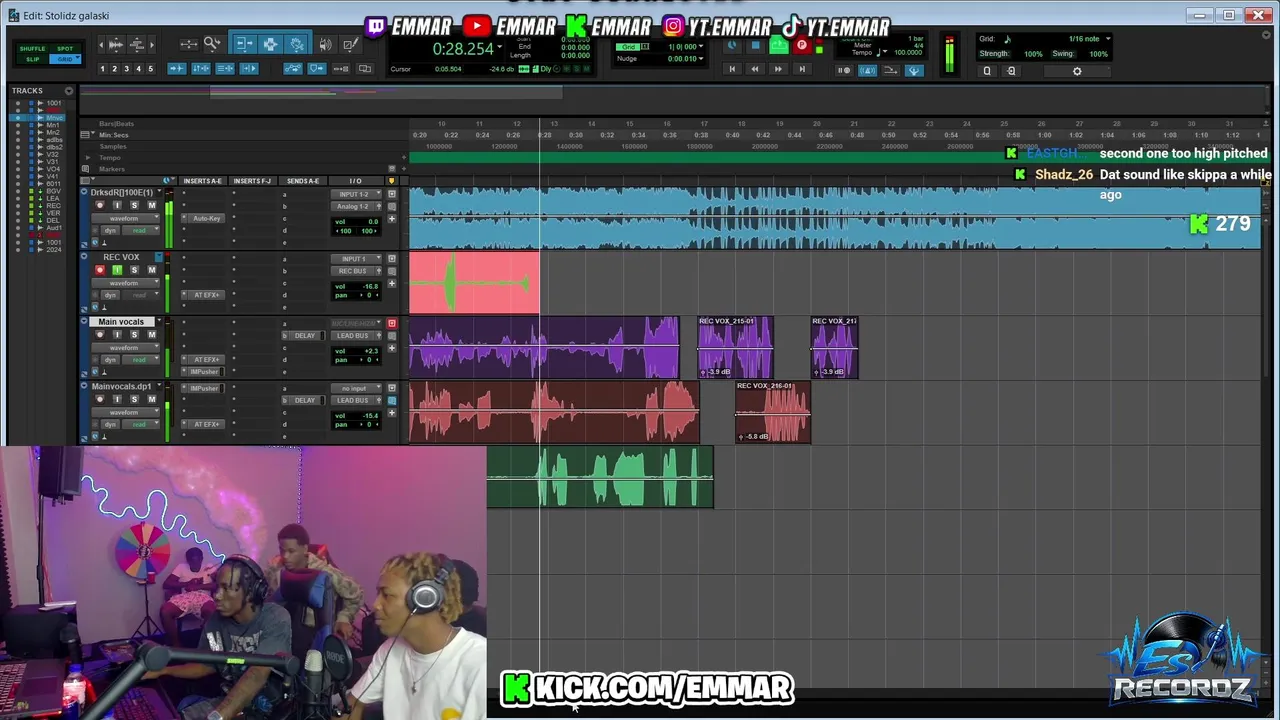Mute the DrksdR 100E(1) track

[x=151, y=205]
